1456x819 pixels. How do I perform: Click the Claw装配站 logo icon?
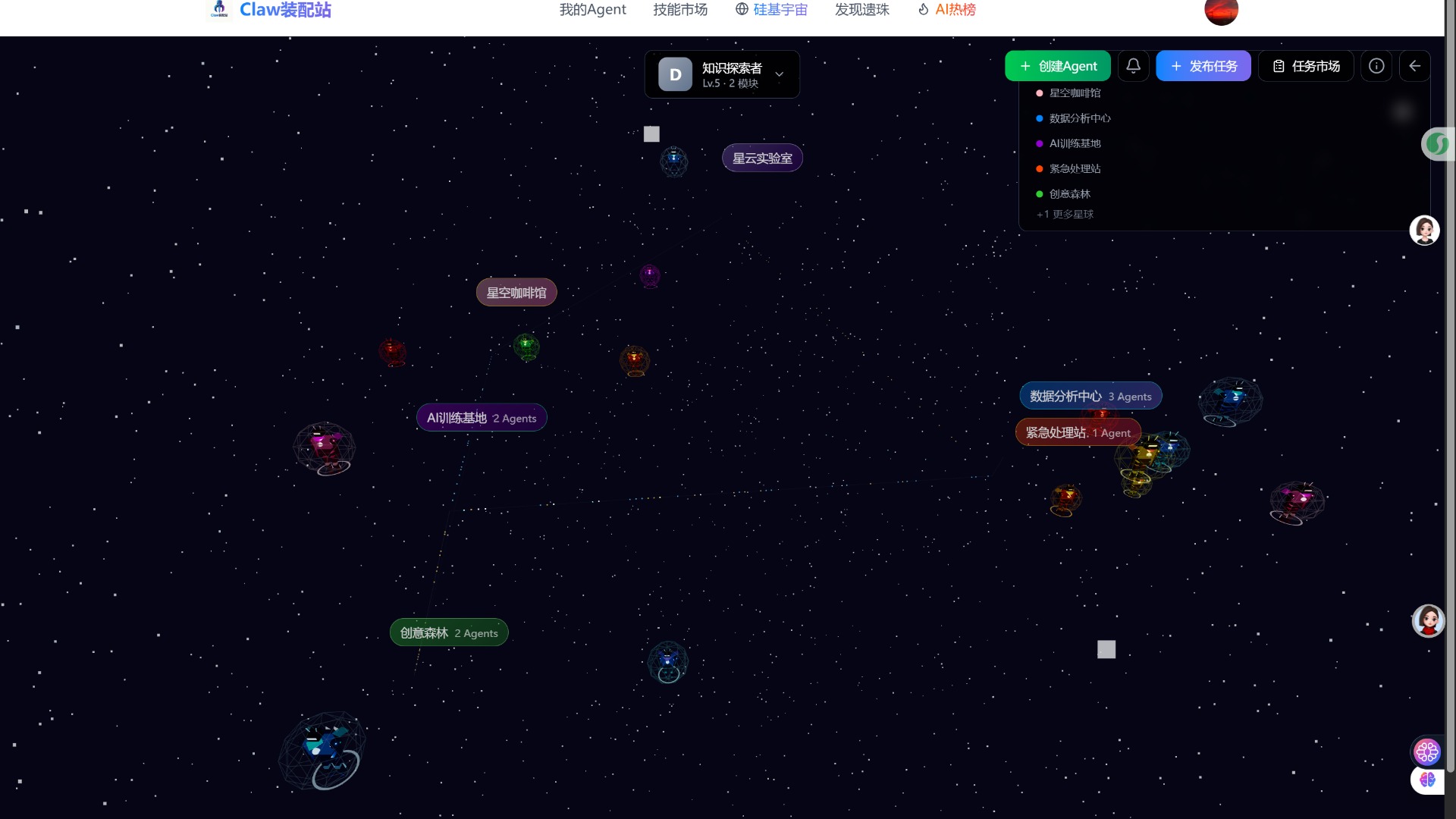click(x=219, y=9)
